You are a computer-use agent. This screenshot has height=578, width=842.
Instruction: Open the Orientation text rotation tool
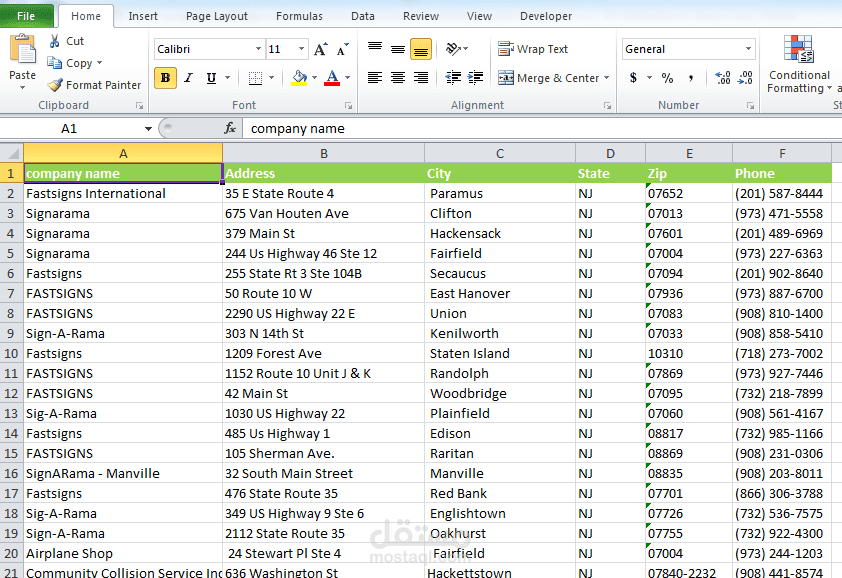tap(453, 49)
